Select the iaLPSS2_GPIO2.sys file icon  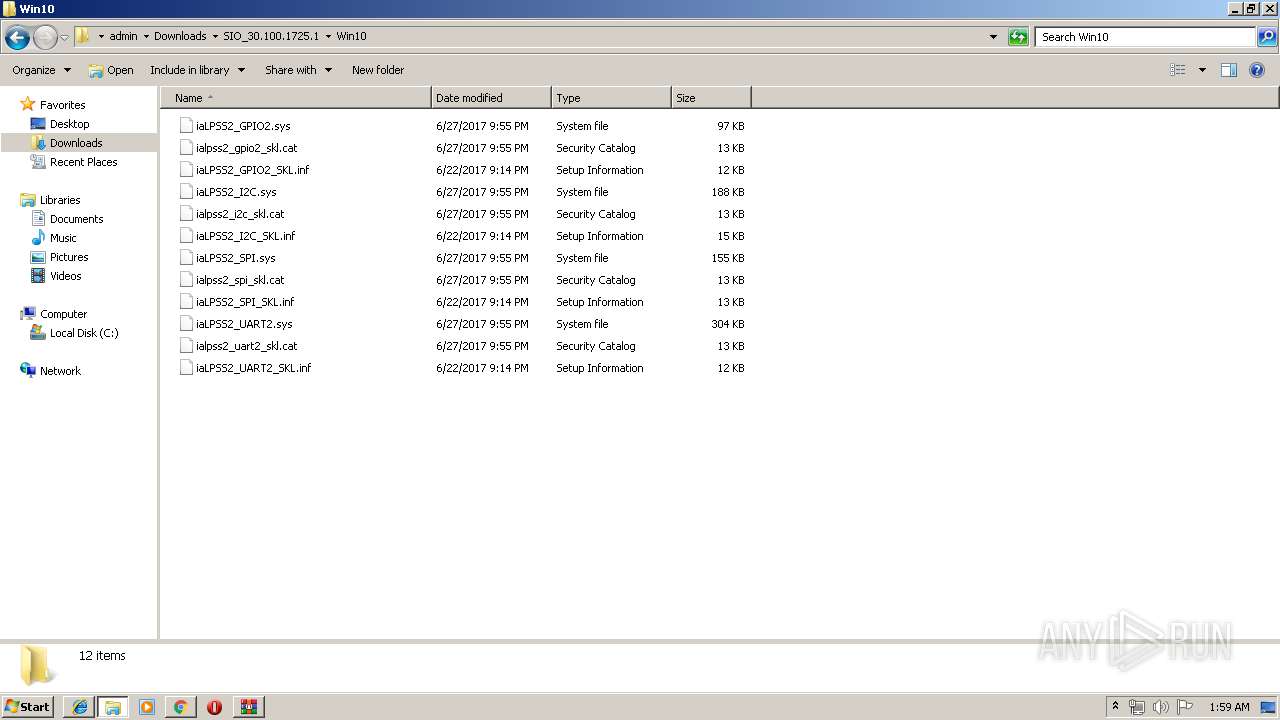click(x=186, y=126)
